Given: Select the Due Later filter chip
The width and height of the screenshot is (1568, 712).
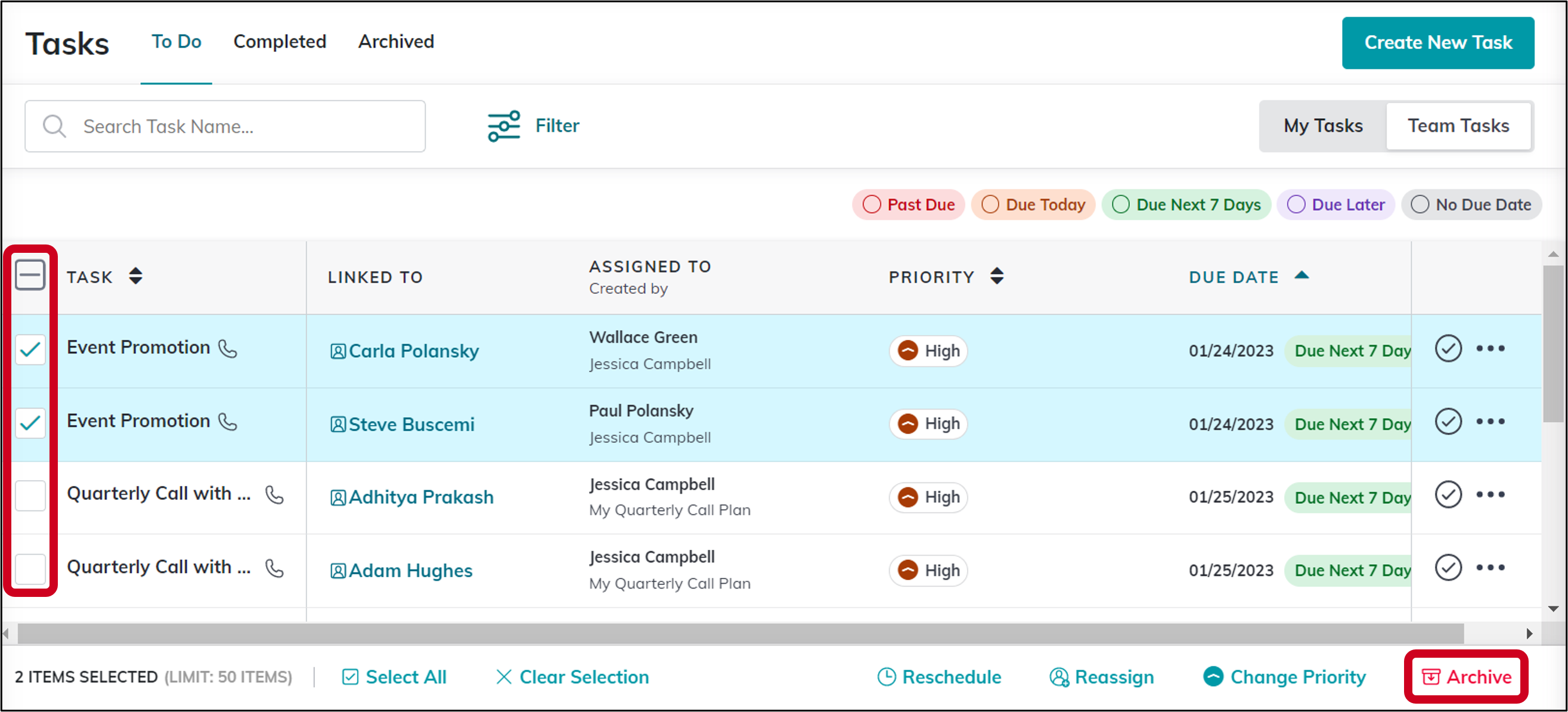Looking at the screenshot, I should [x=1335, y=205].
